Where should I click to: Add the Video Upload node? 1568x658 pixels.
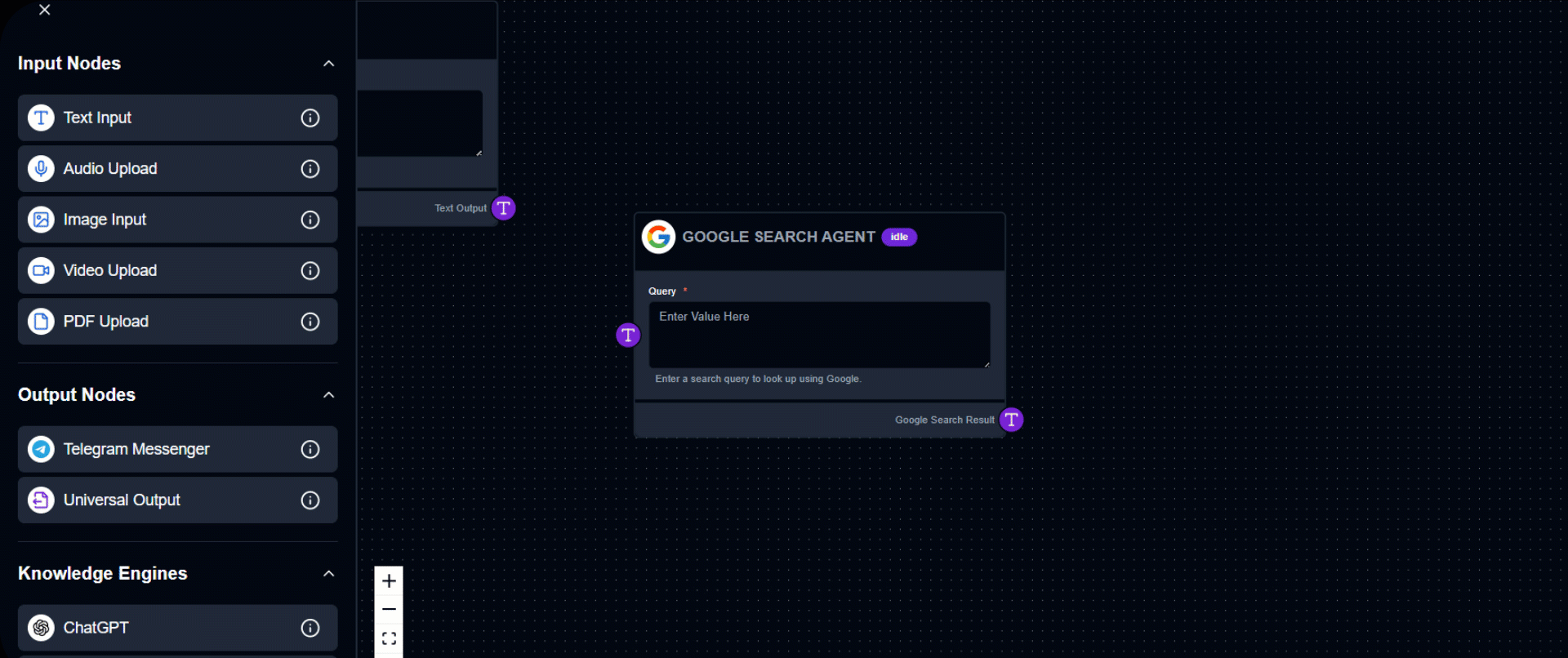tap(110, 270)
